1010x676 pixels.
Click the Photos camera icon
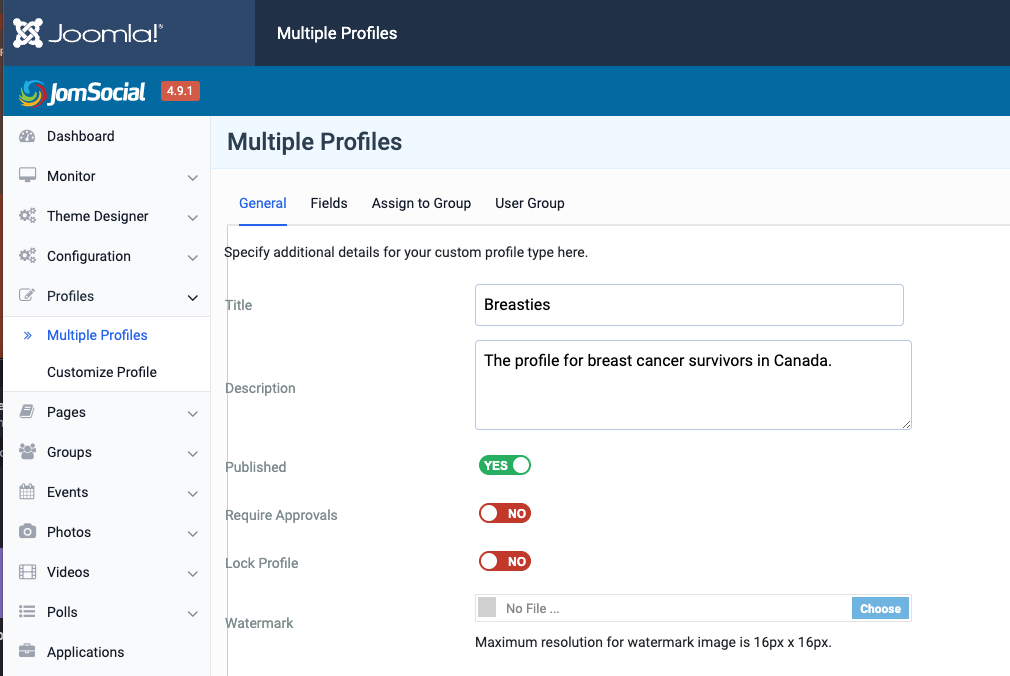[28, 532]
